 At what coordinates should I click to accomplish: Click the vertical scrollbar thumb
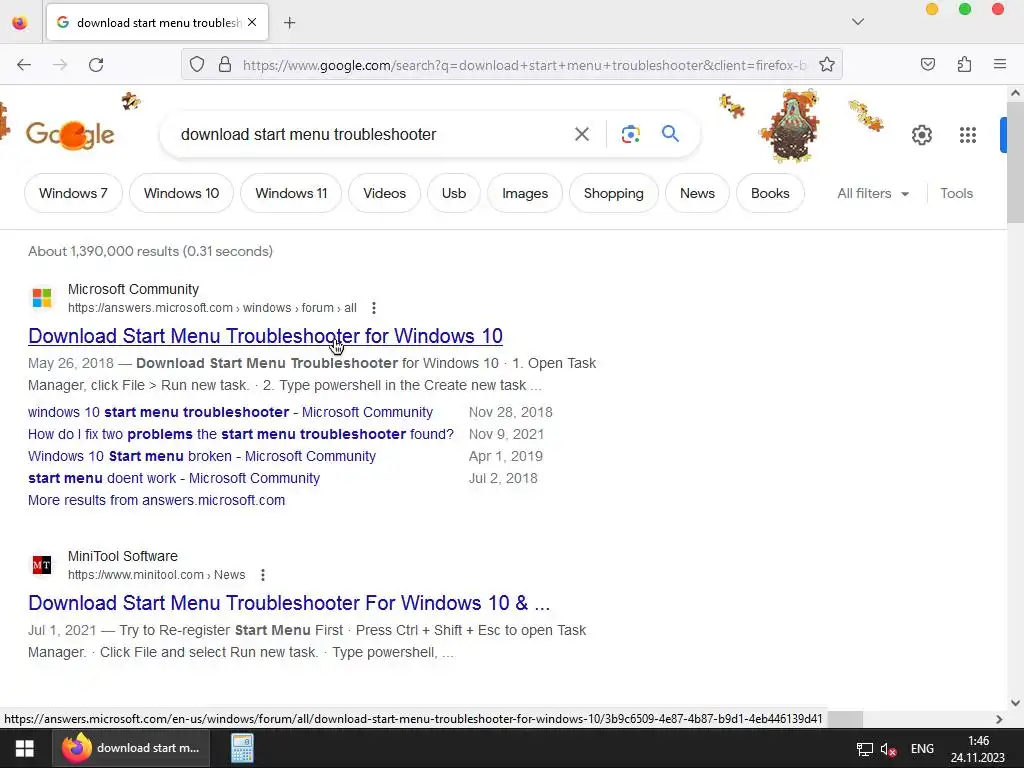[1015, 163]
